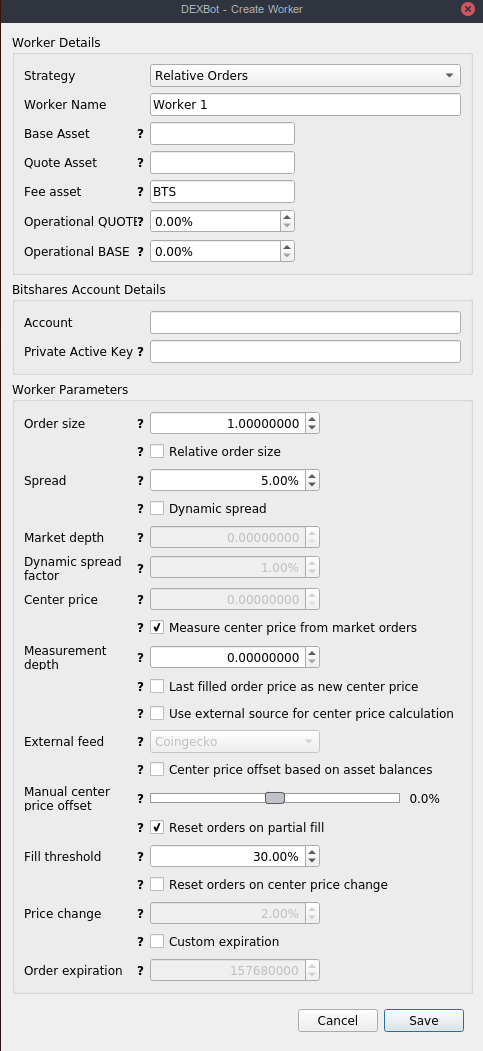Click the help icon beside Manual center price offset
483x1051 pixels.
coord(140,798)
